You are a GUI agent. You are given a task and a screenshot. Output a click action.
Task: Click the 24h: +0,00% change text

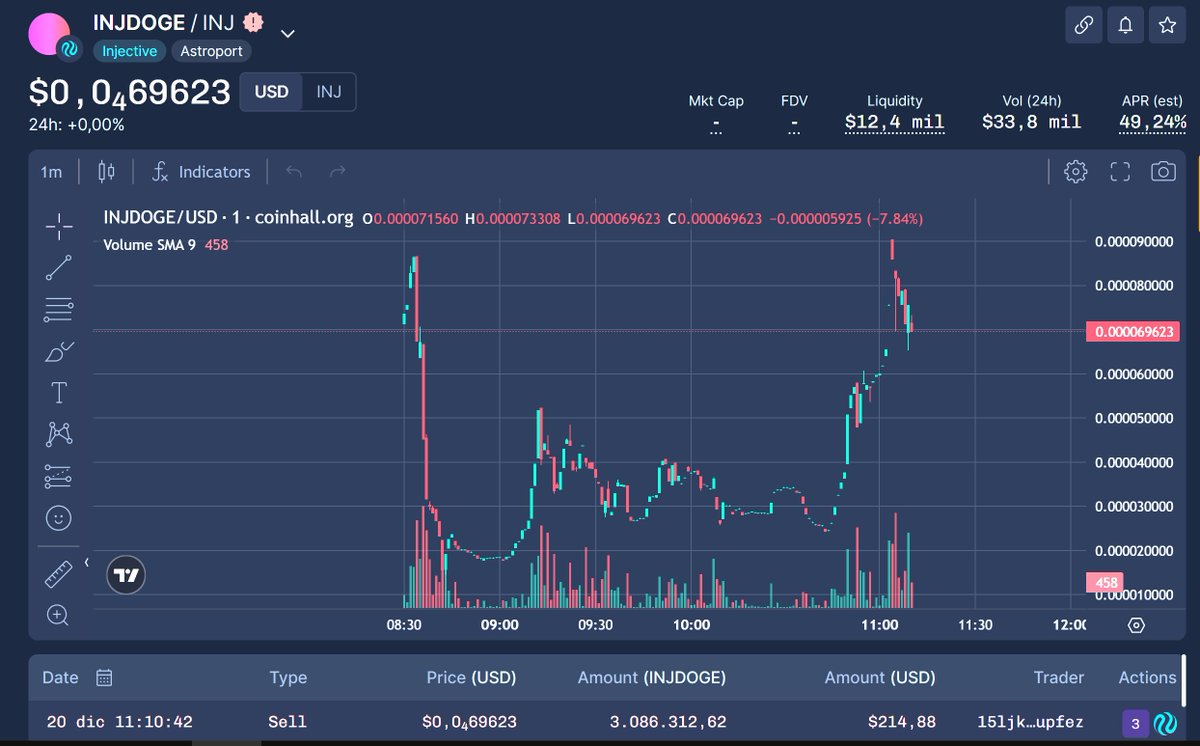[x=76, y=125]
